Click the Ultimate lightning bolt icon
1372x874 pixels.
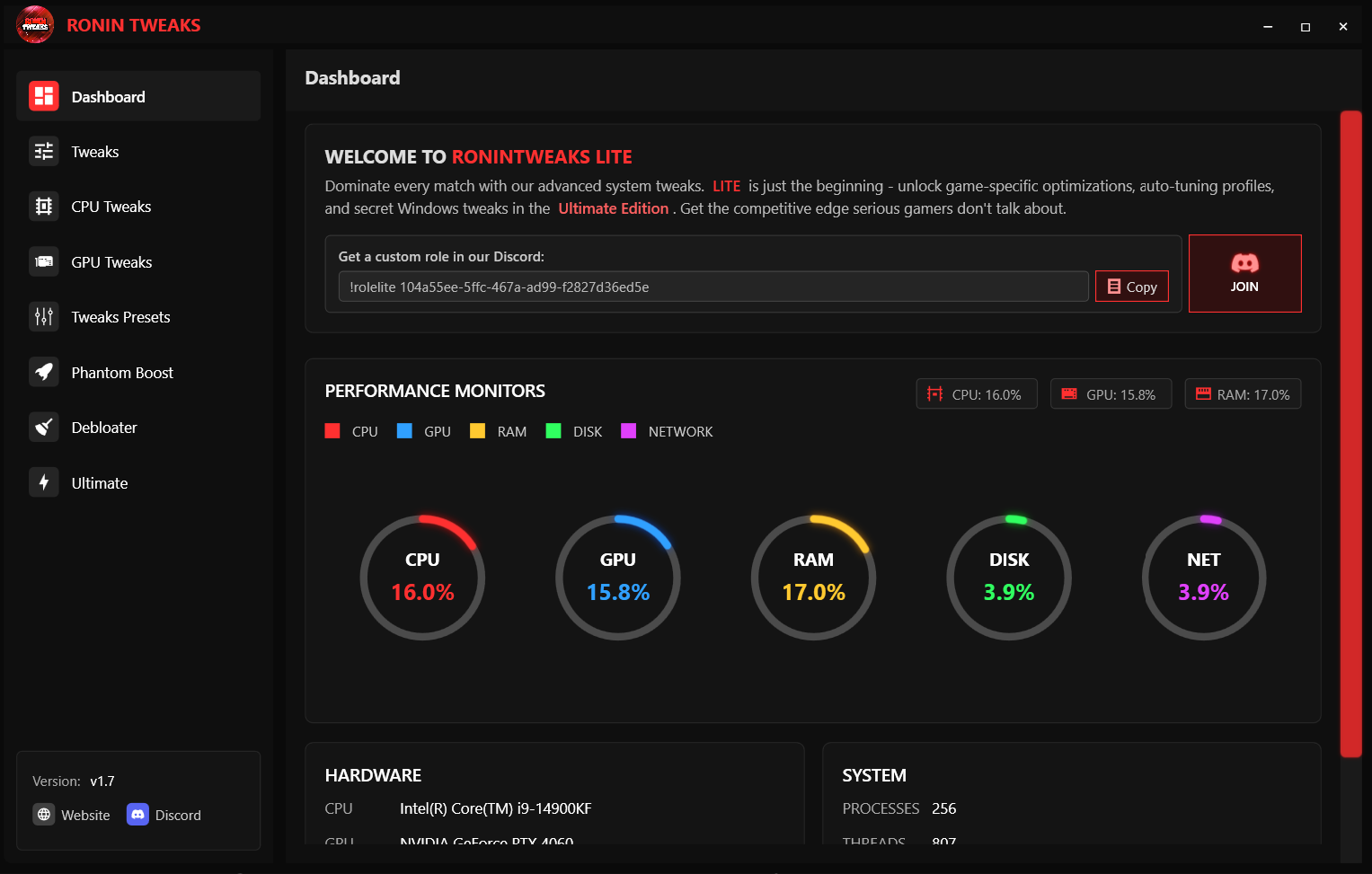[44, 483]
